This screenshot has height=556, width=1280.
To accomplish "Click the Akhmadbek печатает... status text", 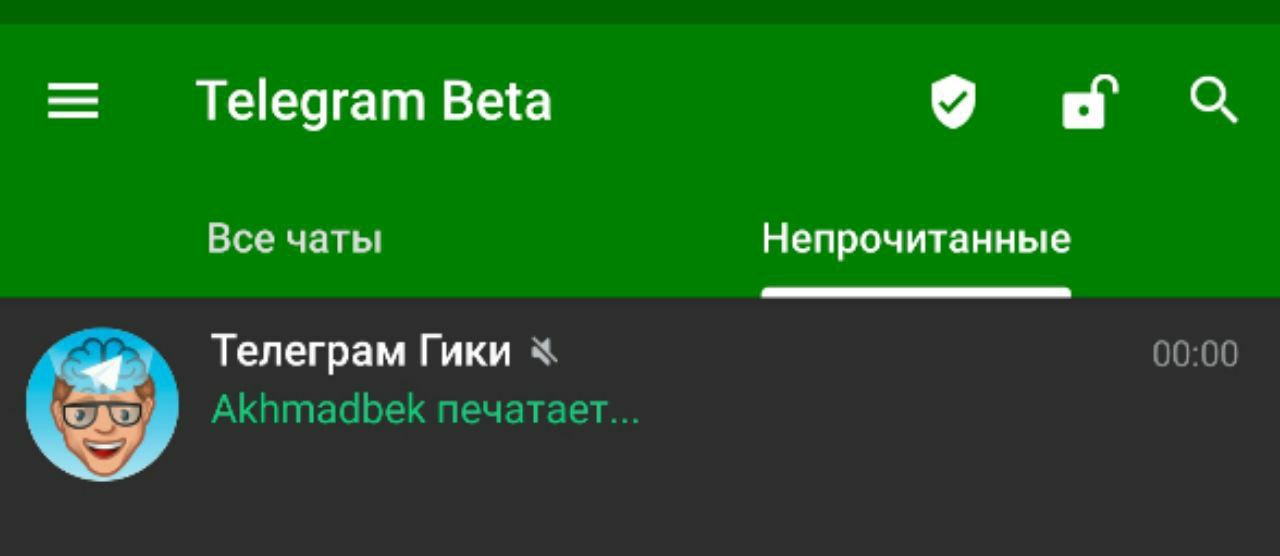I will pyautogui.click(x=425, y=410).
